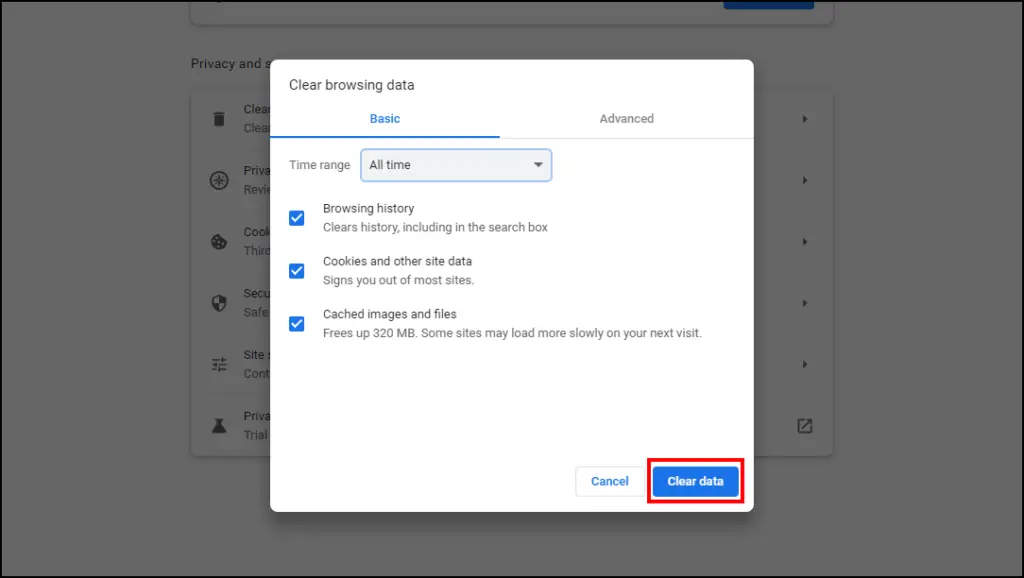Expand the Cookies row arrow

805,242
